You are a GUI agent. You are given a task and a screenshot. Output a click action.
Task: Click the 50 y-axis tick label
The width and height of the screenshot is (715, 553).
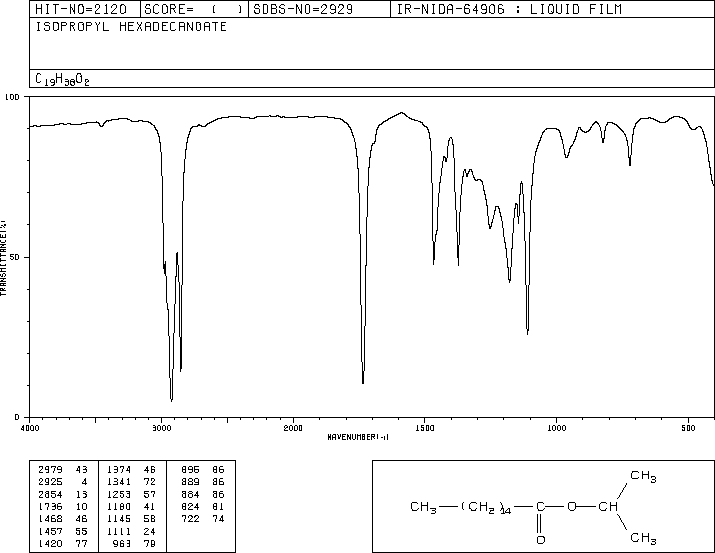coord(15,257)
